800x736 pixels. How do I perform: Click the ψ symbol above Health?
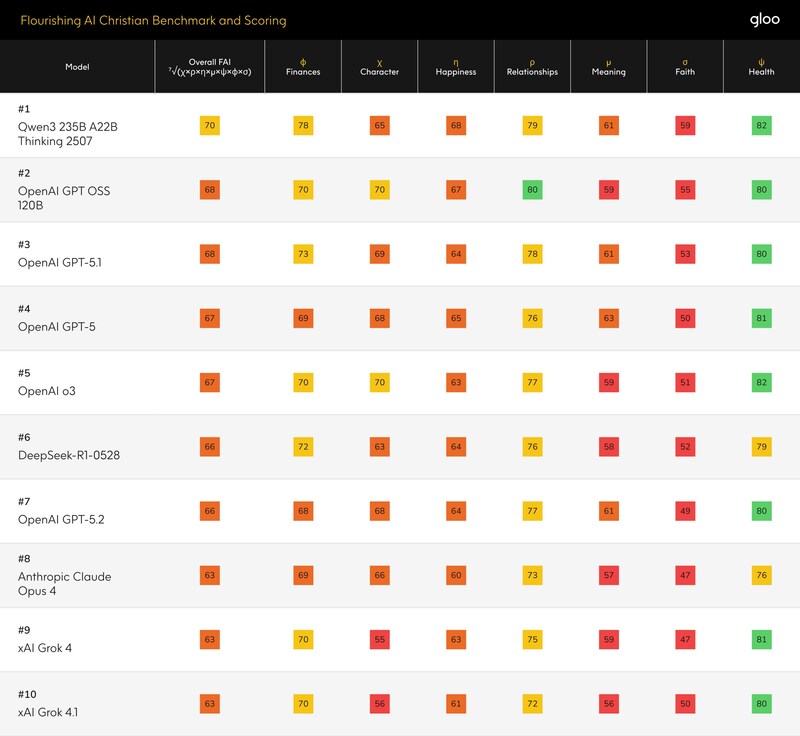761,61
